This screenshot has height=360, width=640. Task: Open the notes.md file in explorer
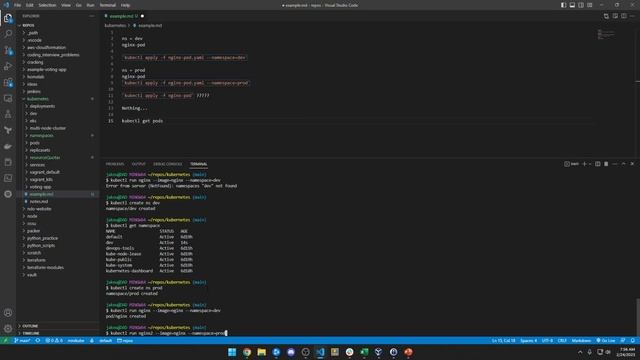(57, 201)
